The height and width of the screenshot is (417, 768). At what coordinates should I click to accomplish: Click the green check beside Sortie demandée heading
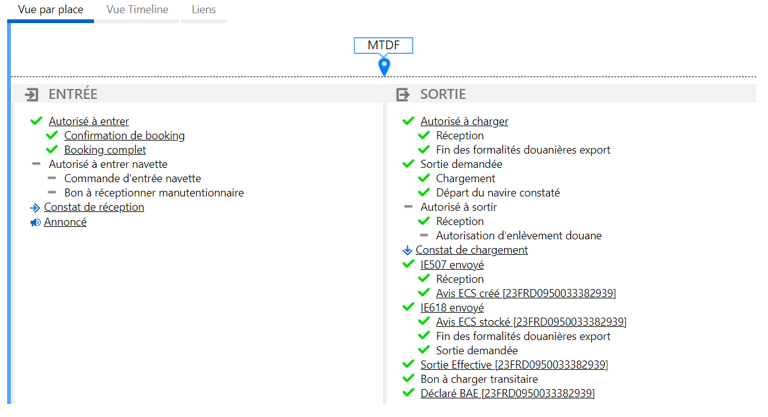click(x=408, y=163)
